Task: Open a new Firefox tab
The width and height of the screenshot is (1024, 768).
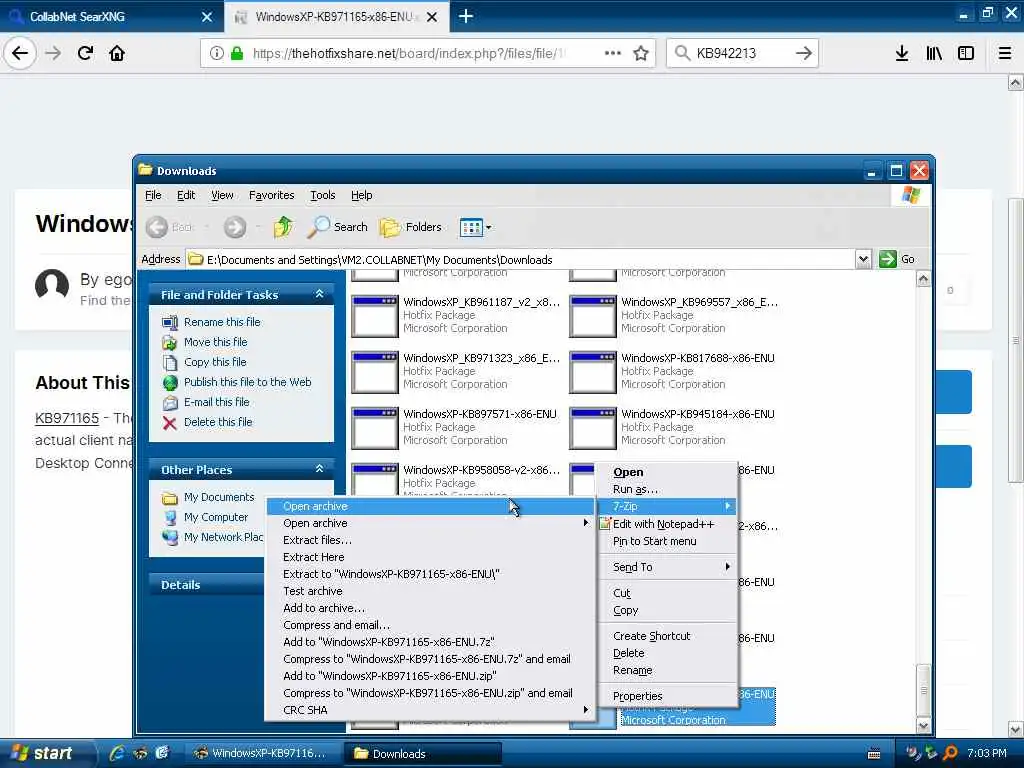Action: click(x=466, y=16)
